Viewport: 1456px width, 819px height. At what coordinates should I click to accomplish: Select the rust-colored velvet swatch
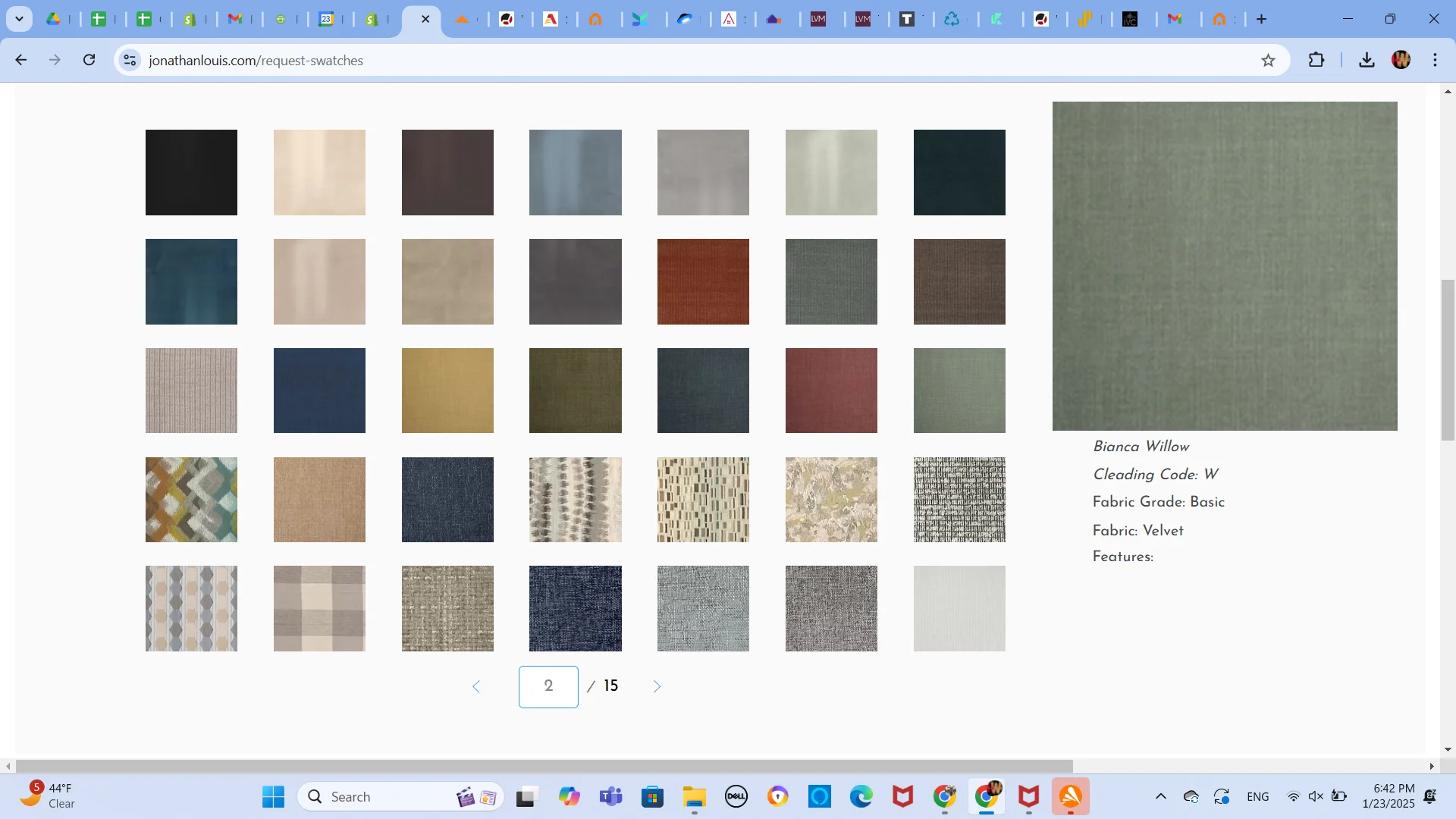point(702,281)
